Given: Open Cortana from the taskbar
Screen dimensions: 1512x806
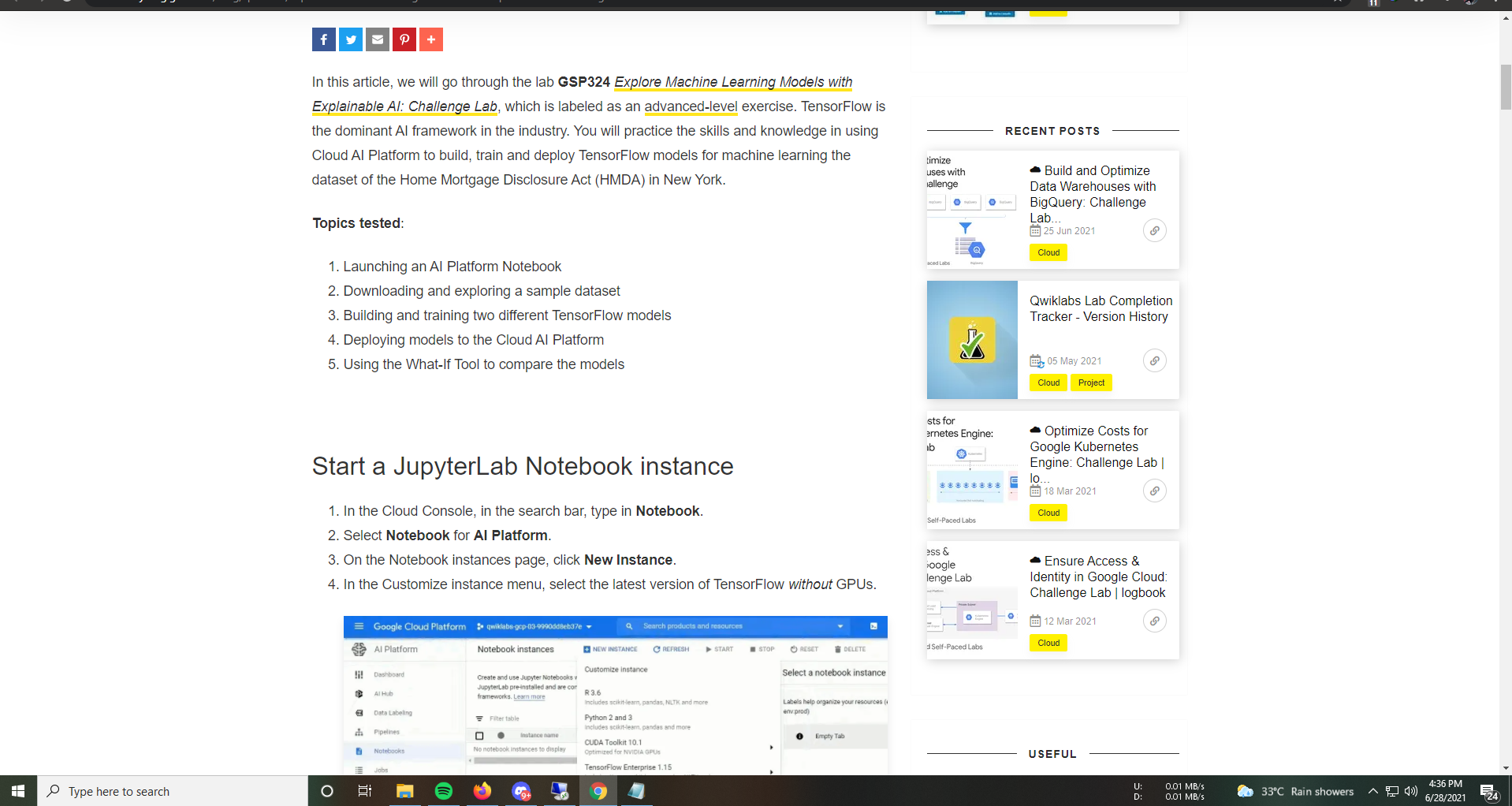Looking at the screenshot, I should click(327, 791).
